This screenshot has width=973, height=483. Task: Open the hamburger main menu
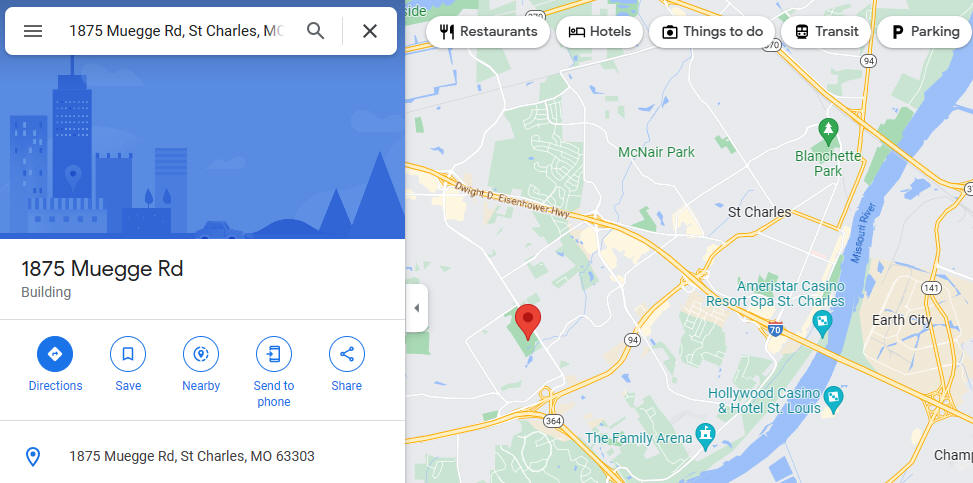[x=33, y=31]
